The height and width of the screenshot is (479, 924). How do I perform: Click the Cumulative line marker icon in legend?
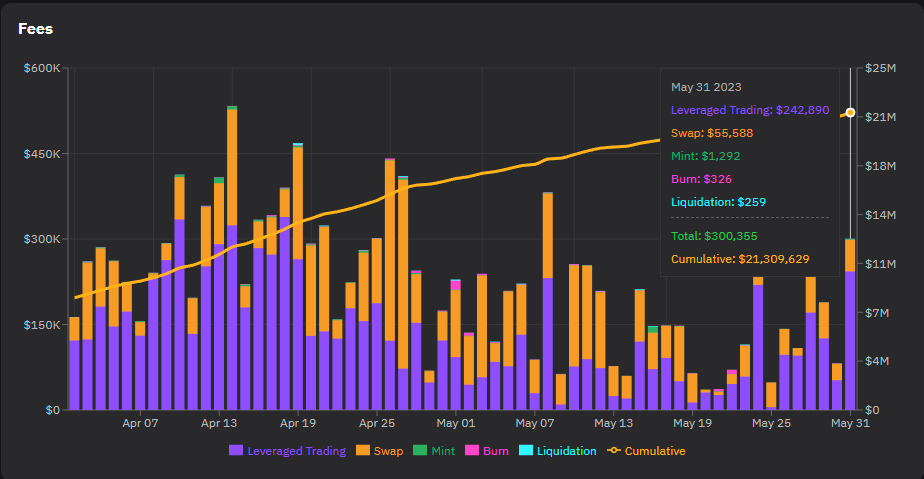614,450
